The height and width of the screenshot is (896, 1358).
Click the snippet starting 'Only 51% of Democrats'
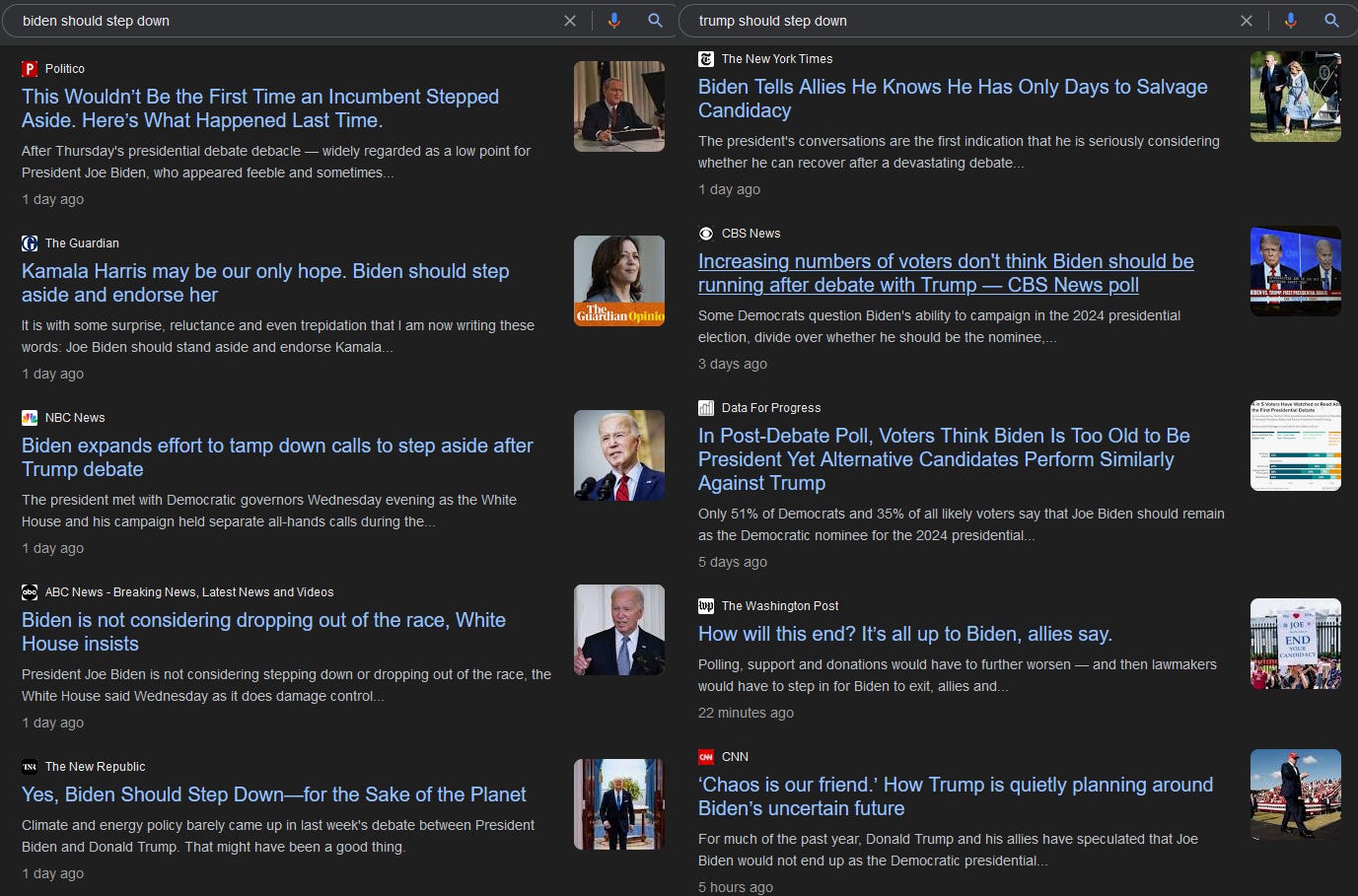click(962, 524)
